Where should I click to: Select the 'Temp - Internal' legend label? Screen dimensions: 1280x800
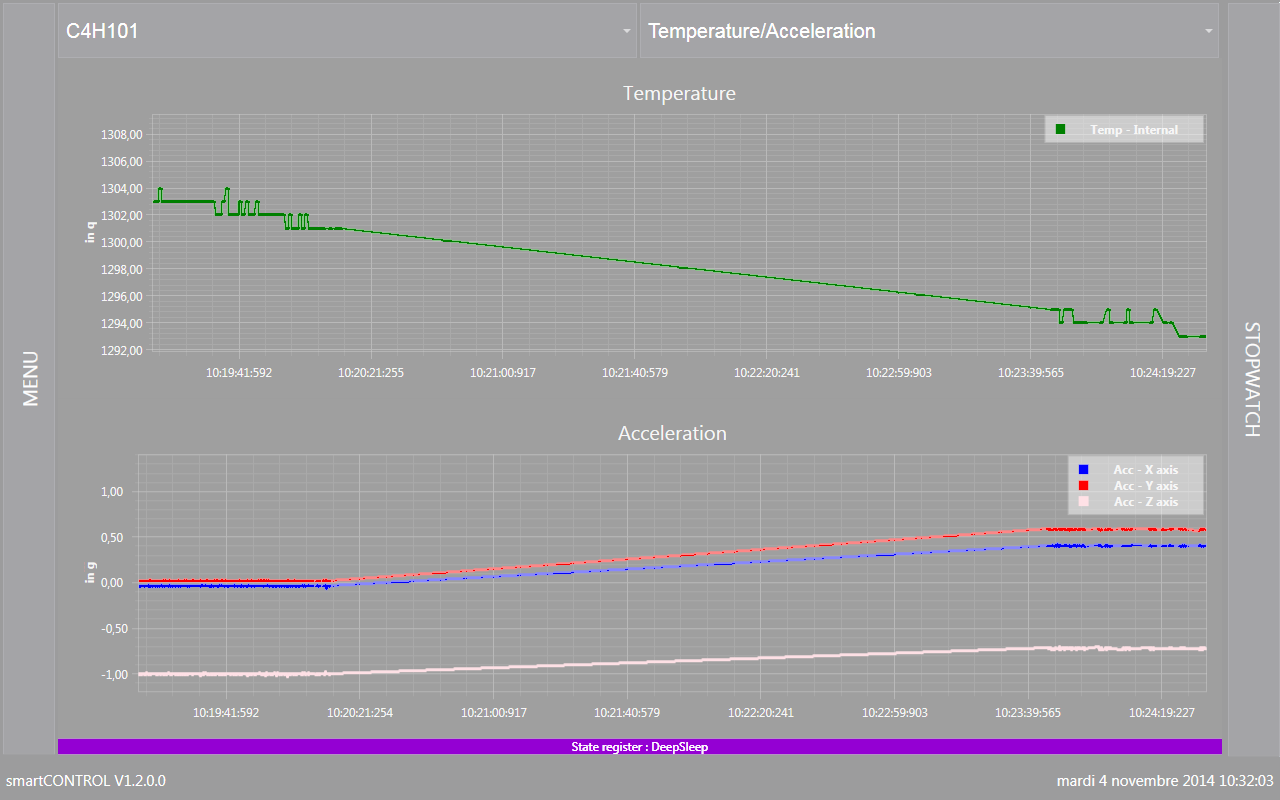(1134, 130)
